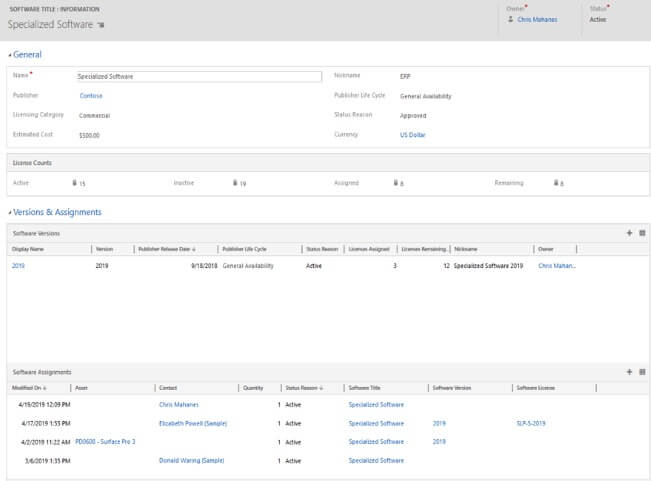The height and width of the screenshot is (481, 651).
Task: Click the Approved status reason value
Action: (x=413, y=116)
